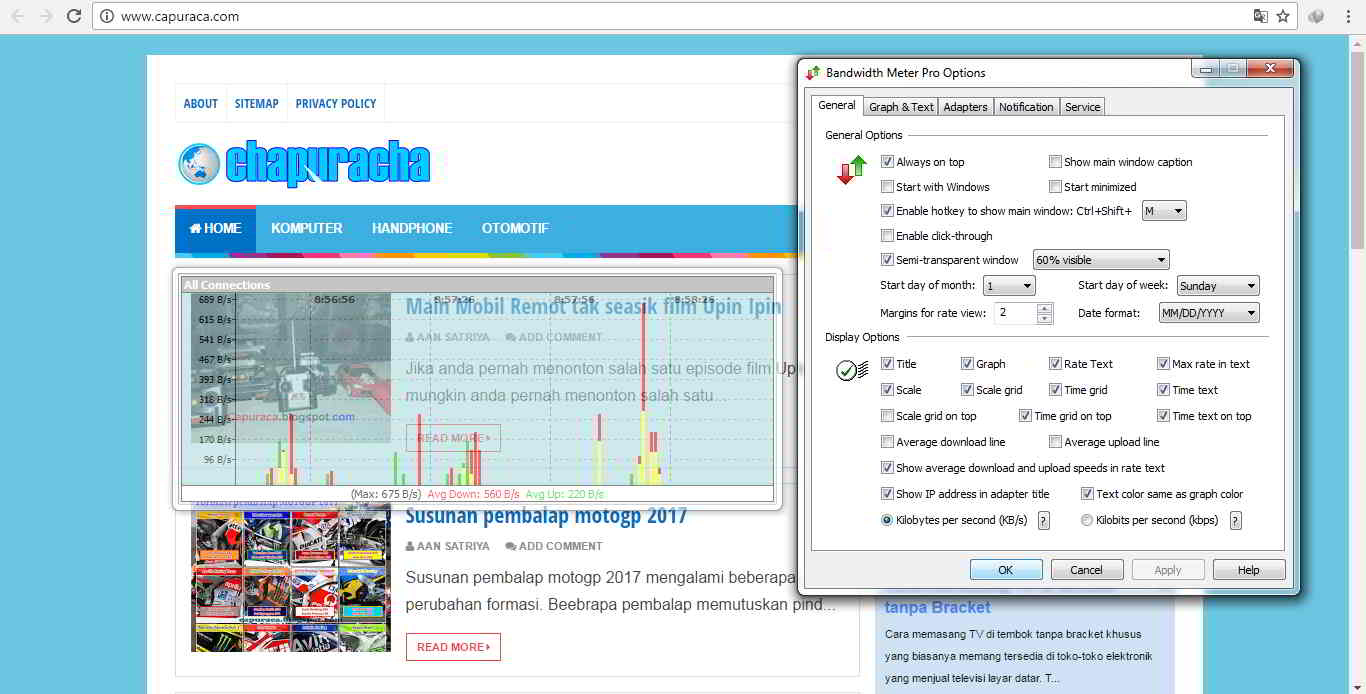The width and height of the screenshot is (1366, 694).
Task: Switch to the Graph & Text tab
Action: pos(901,107)
